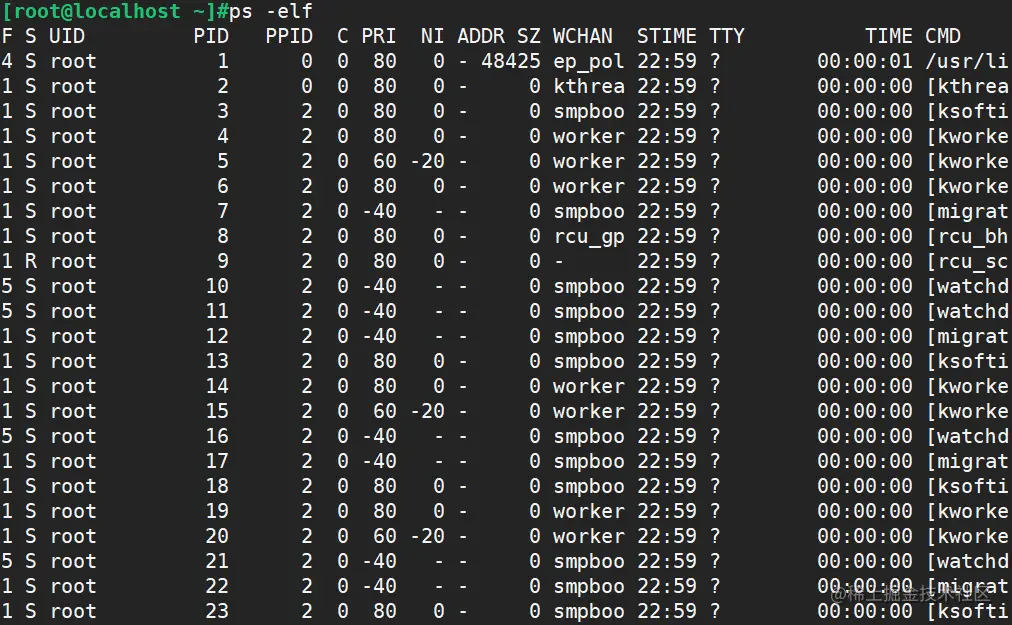Select the SZ value 48425

click(511, 61)
